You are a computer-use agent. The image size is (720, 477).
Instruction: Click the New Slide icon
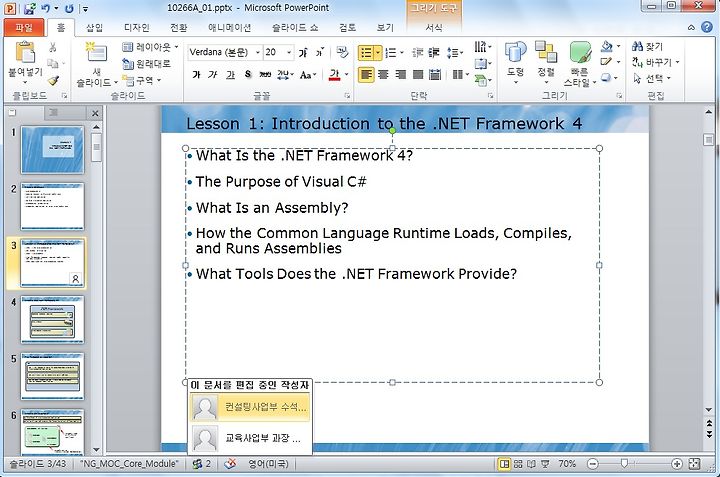(x=96, y=53)
